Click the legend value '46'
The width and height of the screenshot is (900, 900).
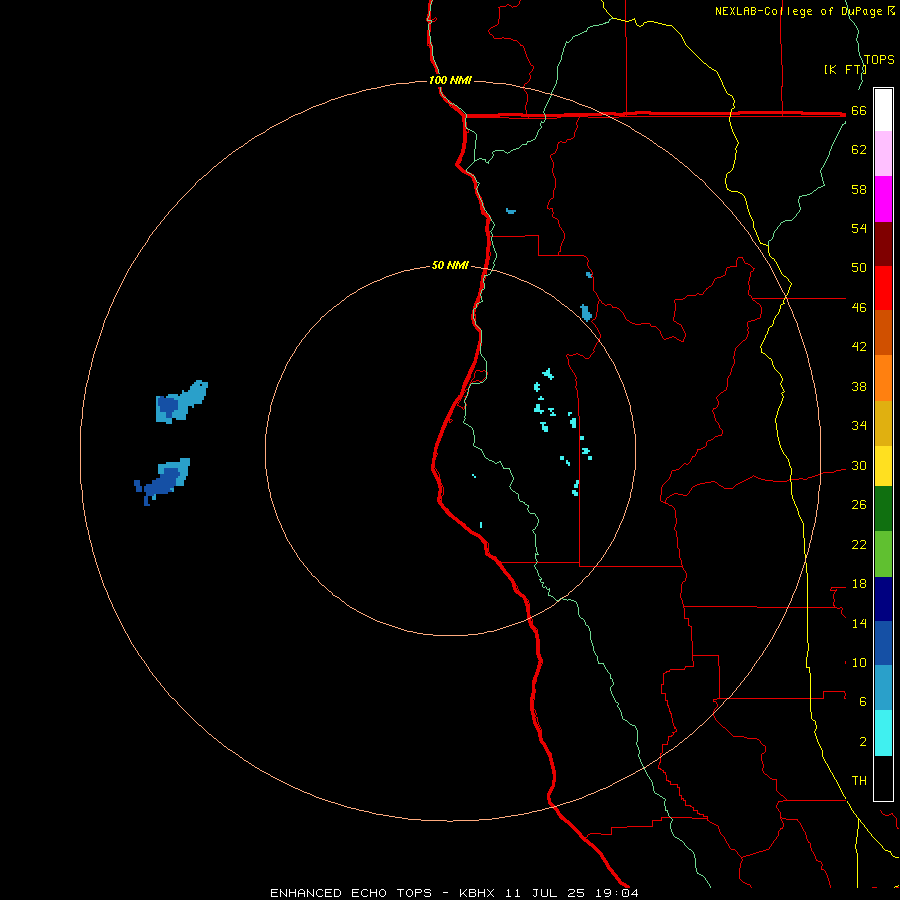(x=859, y=308)
